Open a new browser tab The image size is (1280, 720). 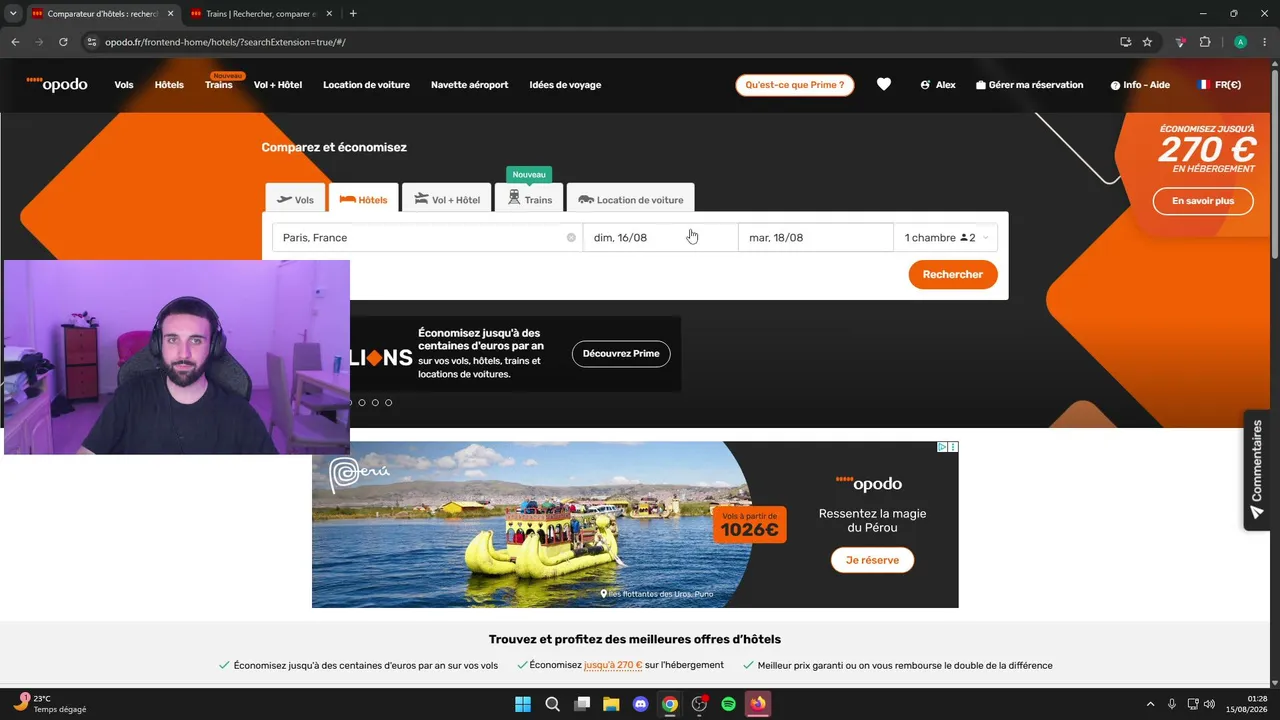pos(353,13)
